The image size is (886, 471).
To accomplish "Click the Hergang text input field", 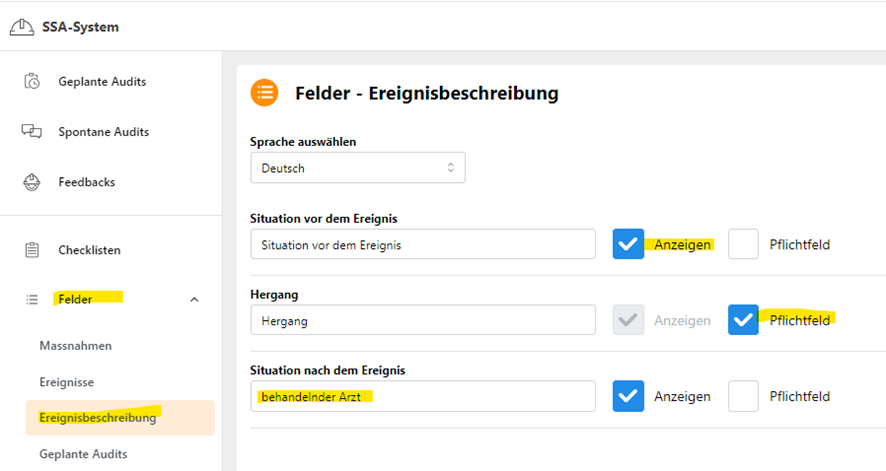I will tap(423, 320).
